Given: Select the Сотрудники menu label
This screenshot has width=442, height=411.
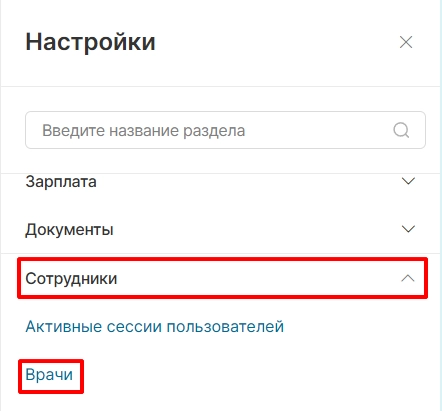Looking at the screenshot, I should [x=71, y=279].
